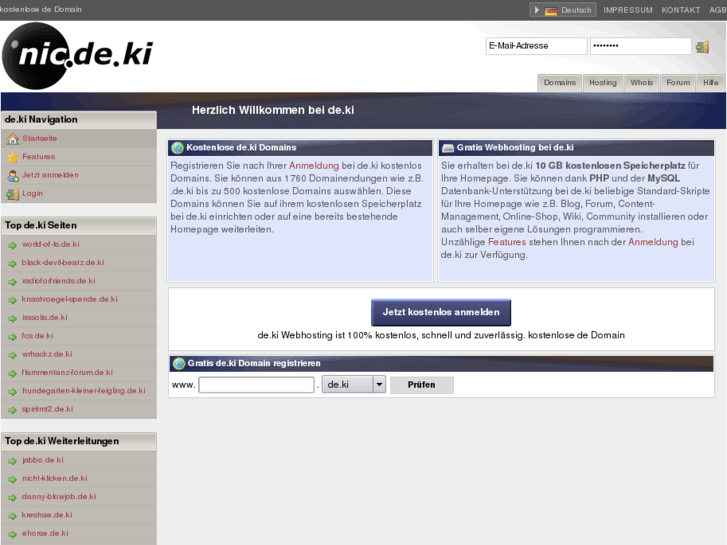Open Jetzt anmelden in the sidebar
The image size is (727, 545).
(50, 175)
